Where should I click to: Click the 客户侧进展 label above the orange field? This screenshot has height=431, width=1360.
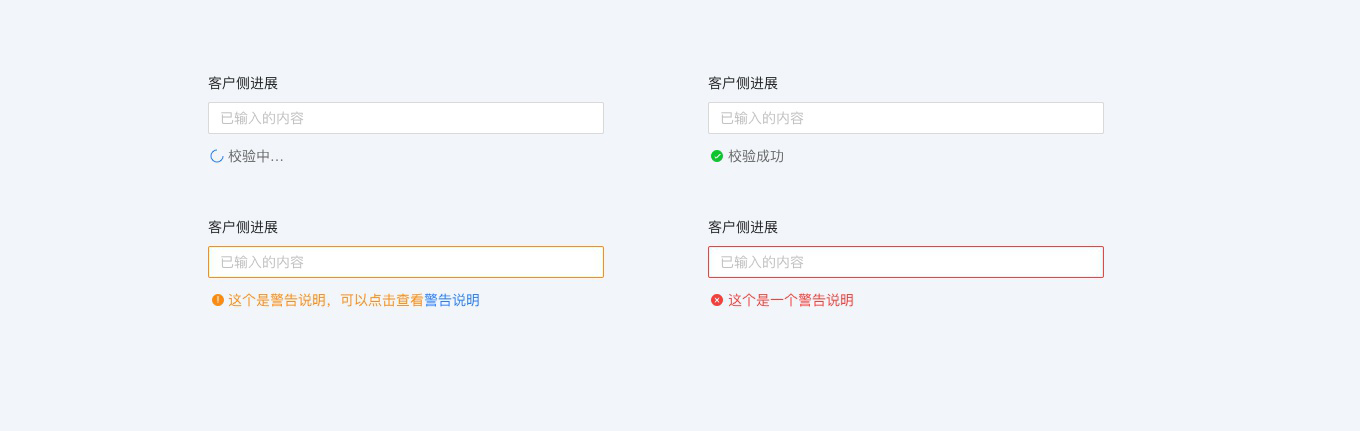243,227
